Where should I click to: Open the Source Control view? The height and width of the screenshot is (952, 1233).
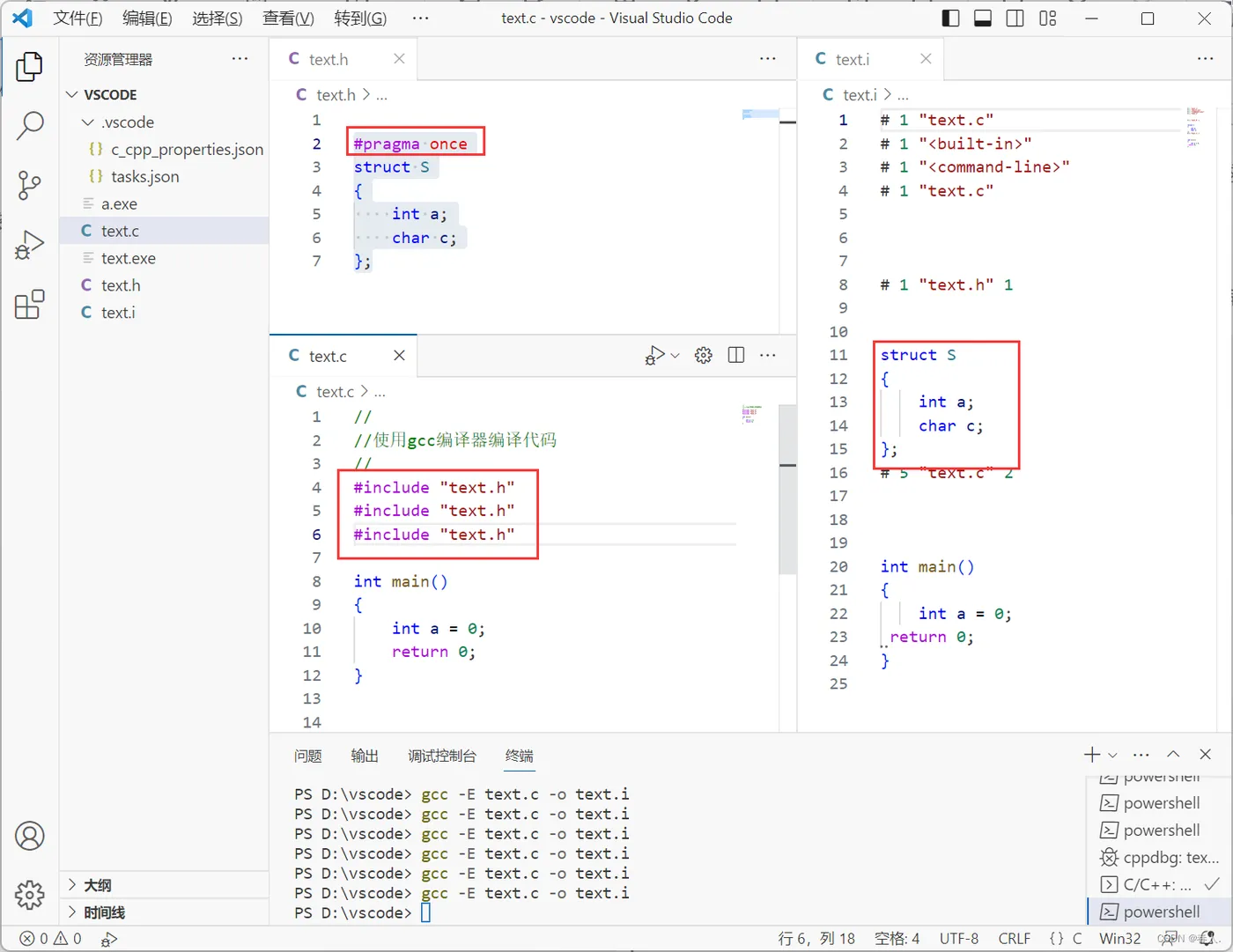click(x=30, y=186)
